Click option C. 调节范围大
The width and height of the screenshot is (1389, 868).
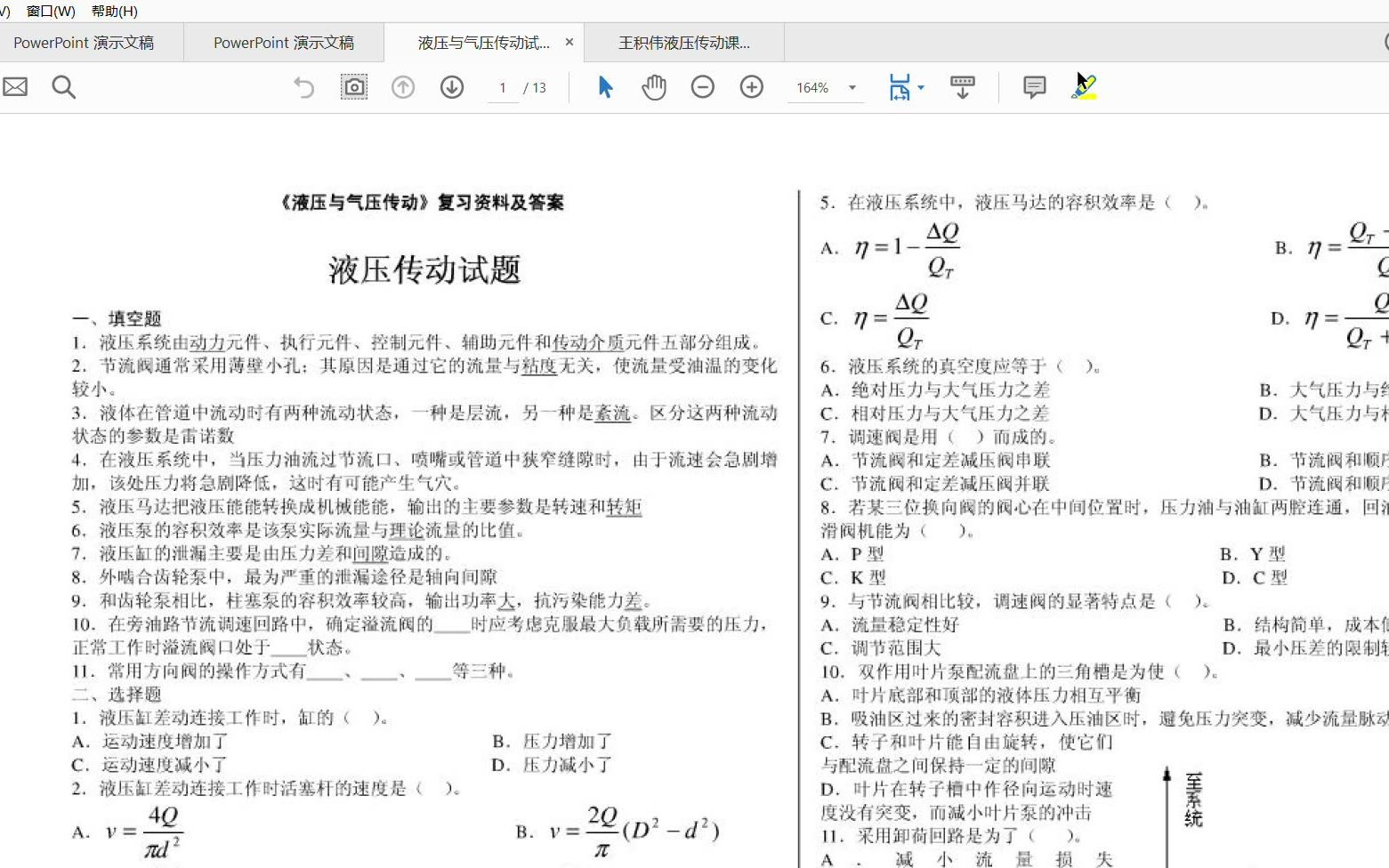click(880, 648)
